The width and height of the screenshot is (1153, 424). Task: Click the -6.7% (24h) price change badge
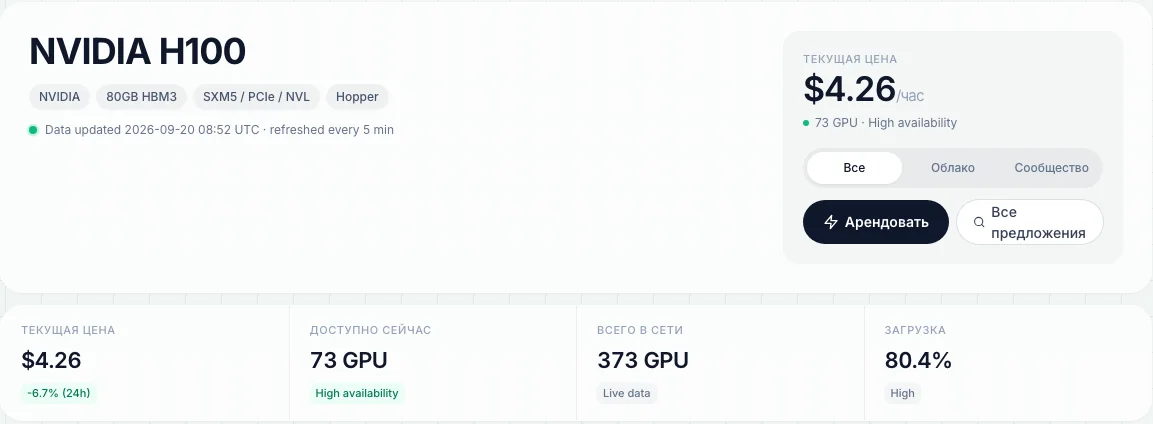click(x=59, y=393)
